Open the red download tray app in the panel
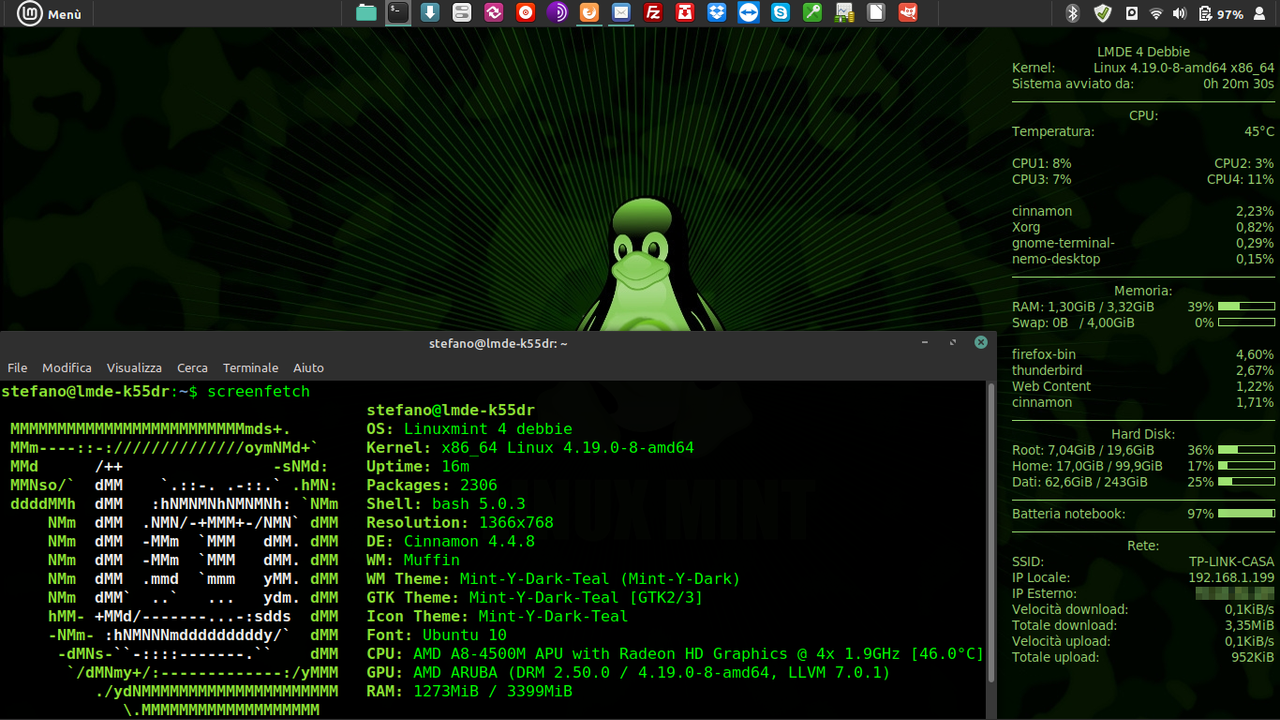This screenshot has width=1280, height=720. 685,13
